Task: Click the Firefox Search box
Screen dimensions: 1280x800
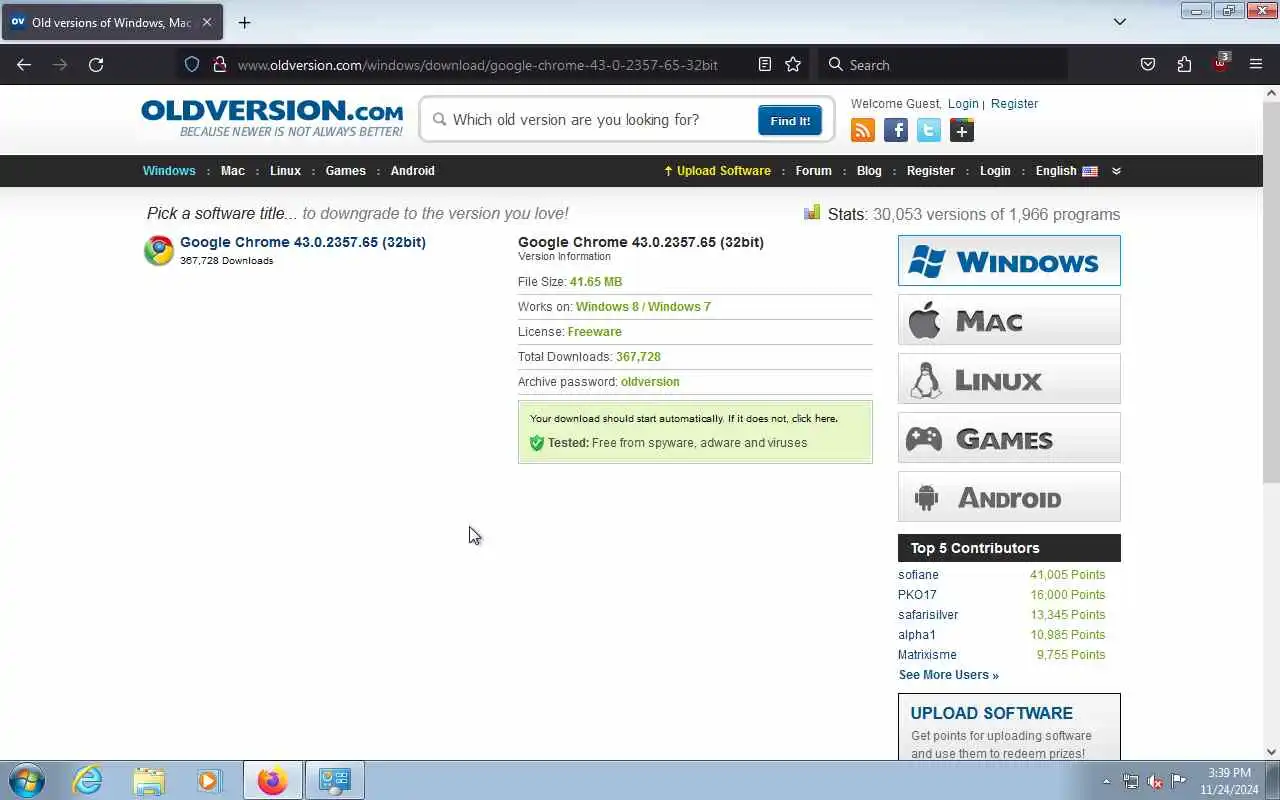Action: (943, 64)
